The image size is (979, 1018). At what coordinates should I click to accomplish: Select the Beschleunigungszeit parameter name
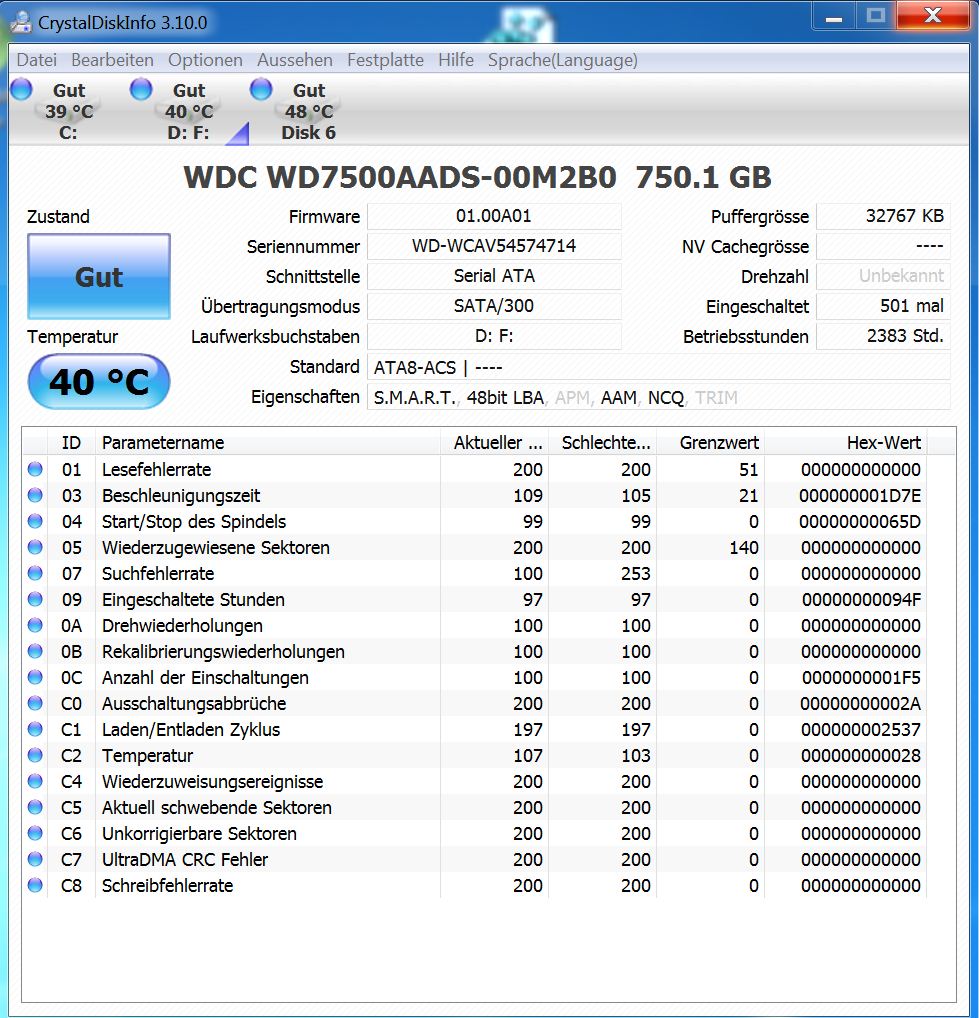tap(181, 496)
